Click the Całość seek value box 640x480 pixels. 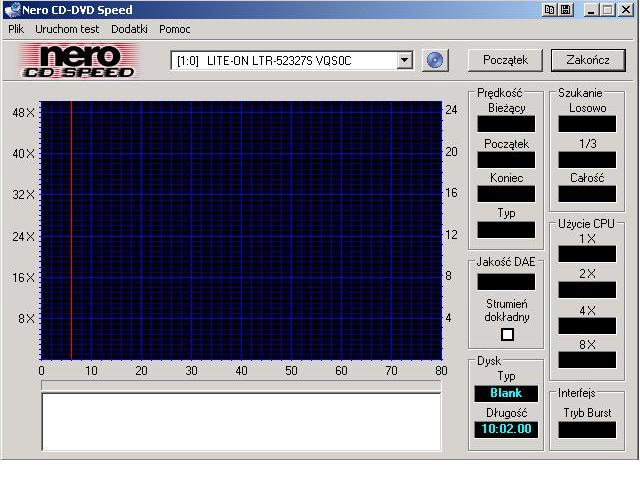(587, 194)
